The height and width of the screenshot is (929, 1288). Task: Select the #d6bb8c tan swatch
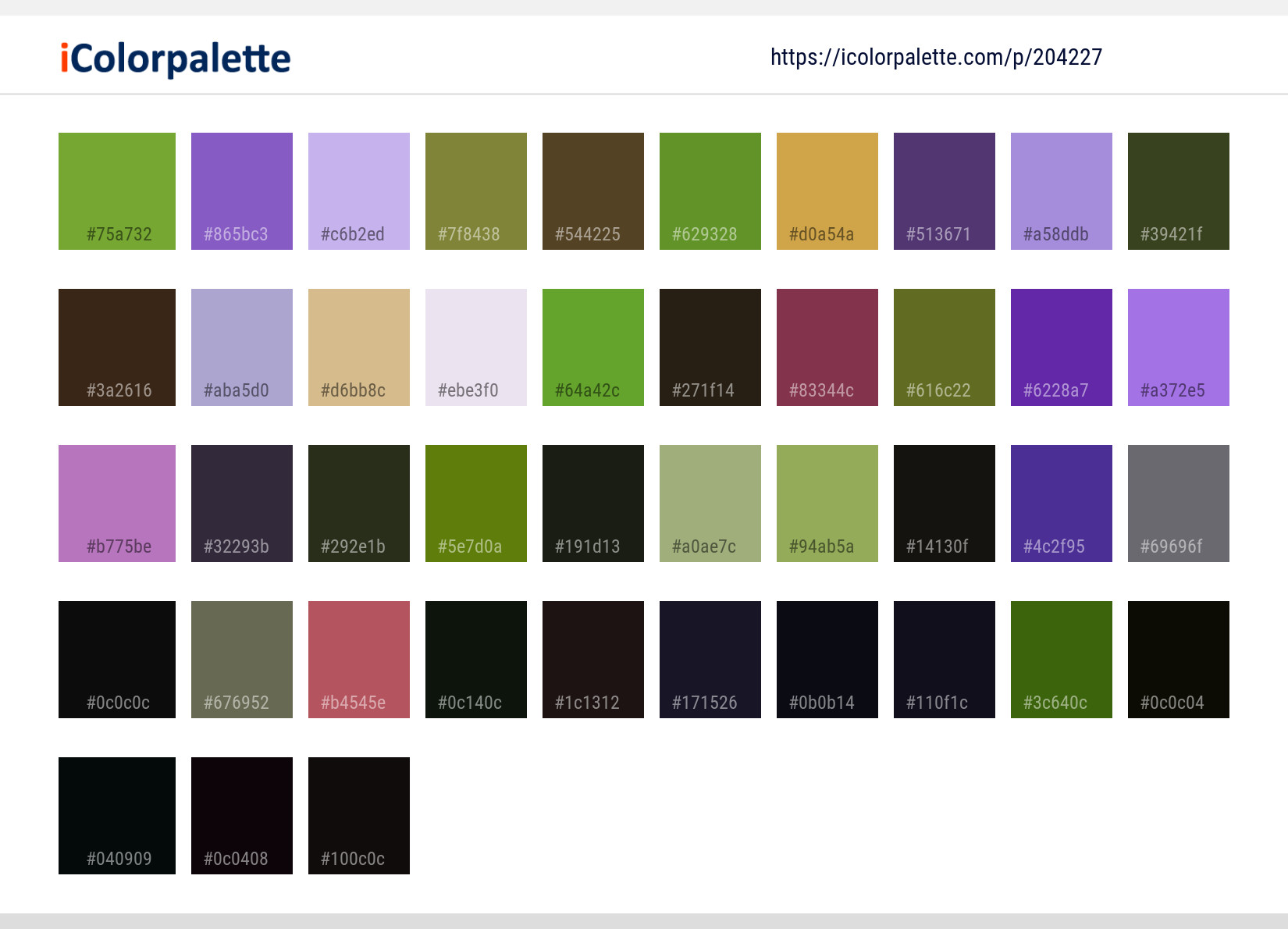[358, 347]
